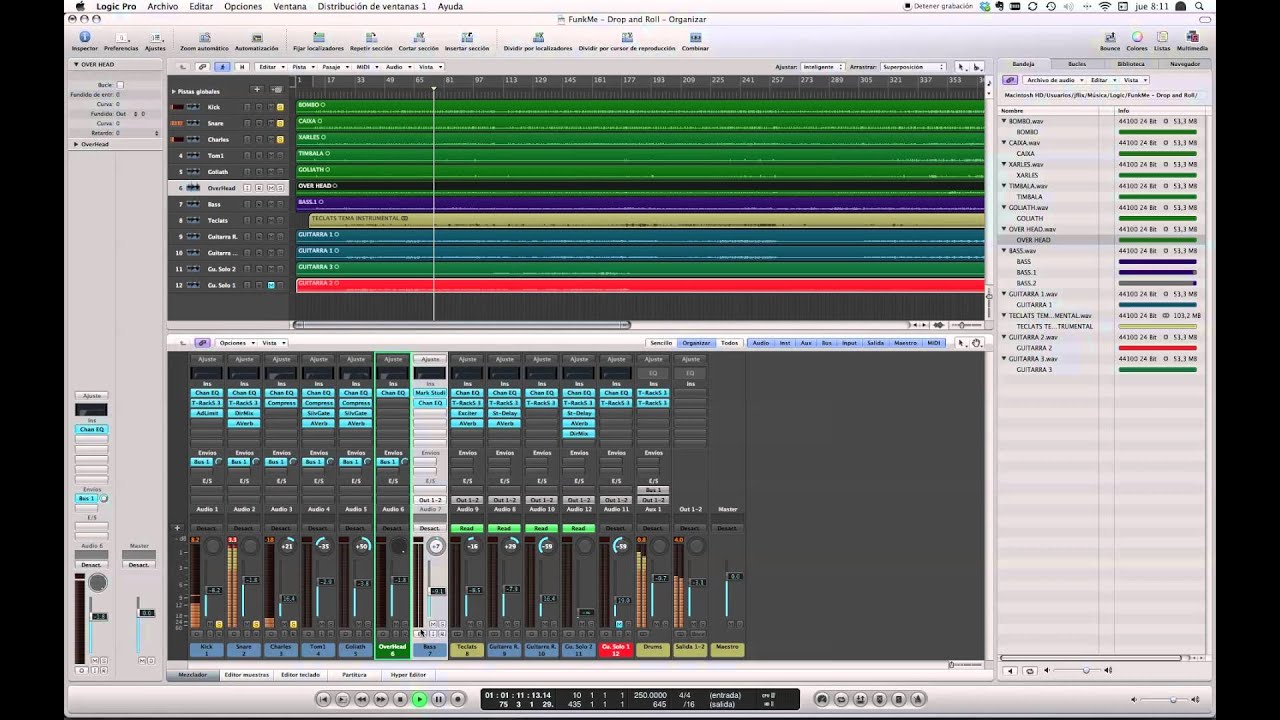Toggle automation Desact. on Audio 1 strip
Image resolution: width=1280 pixels, height=720 pixels.
pyautogui.click(x=207, y=528)
